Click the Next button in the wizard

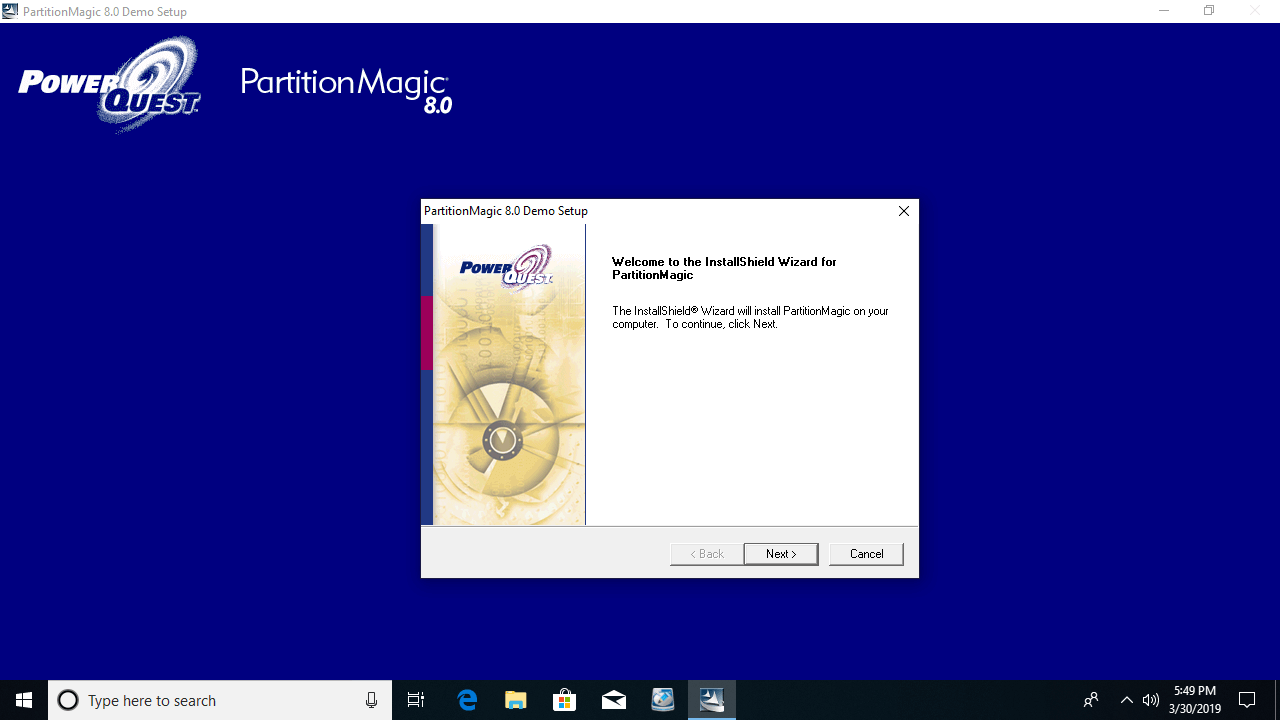(x=780, y=554)
